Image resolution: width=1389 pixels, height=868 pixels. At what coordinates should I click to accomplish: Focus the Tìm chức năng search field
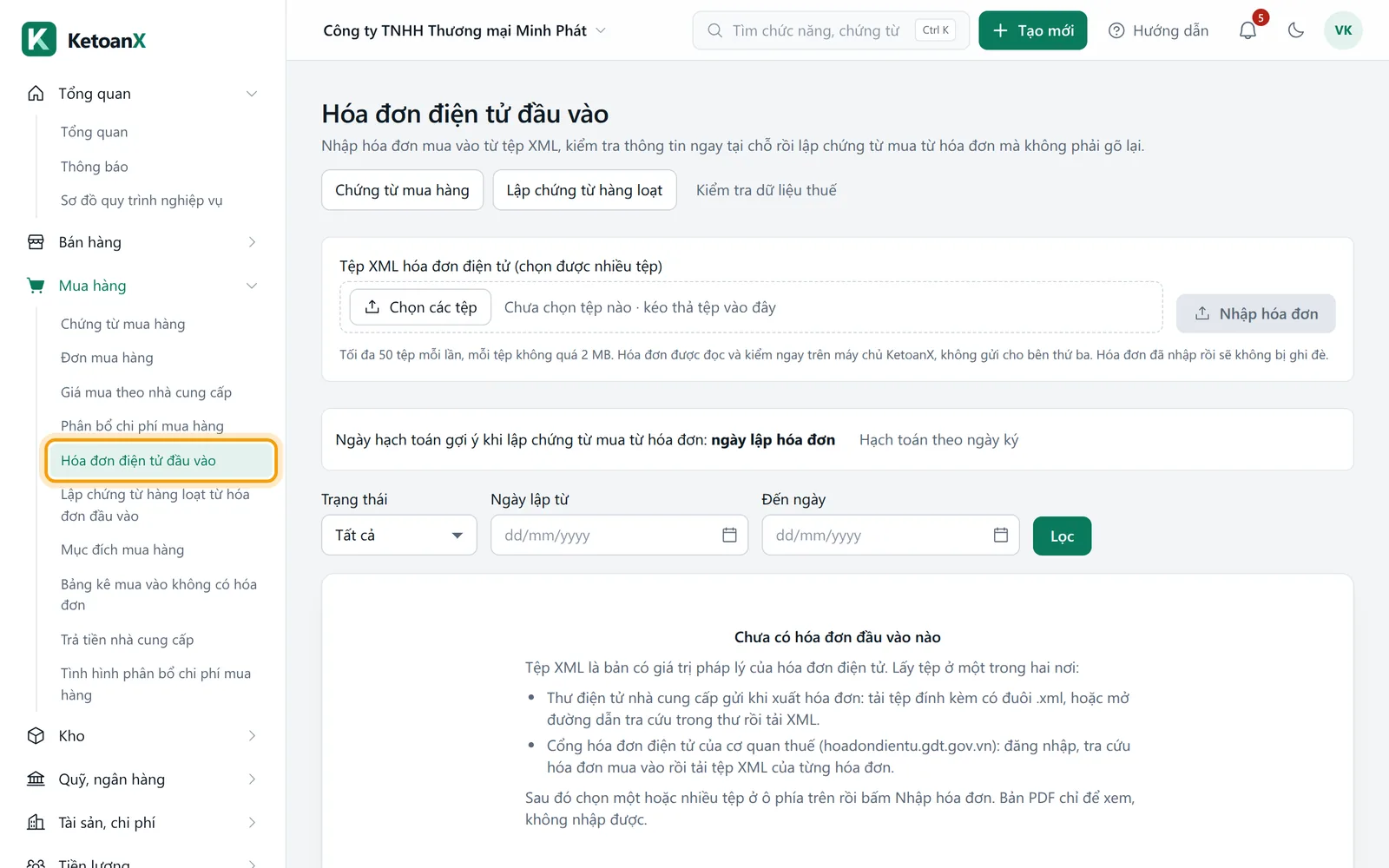(x=831, y=30)
